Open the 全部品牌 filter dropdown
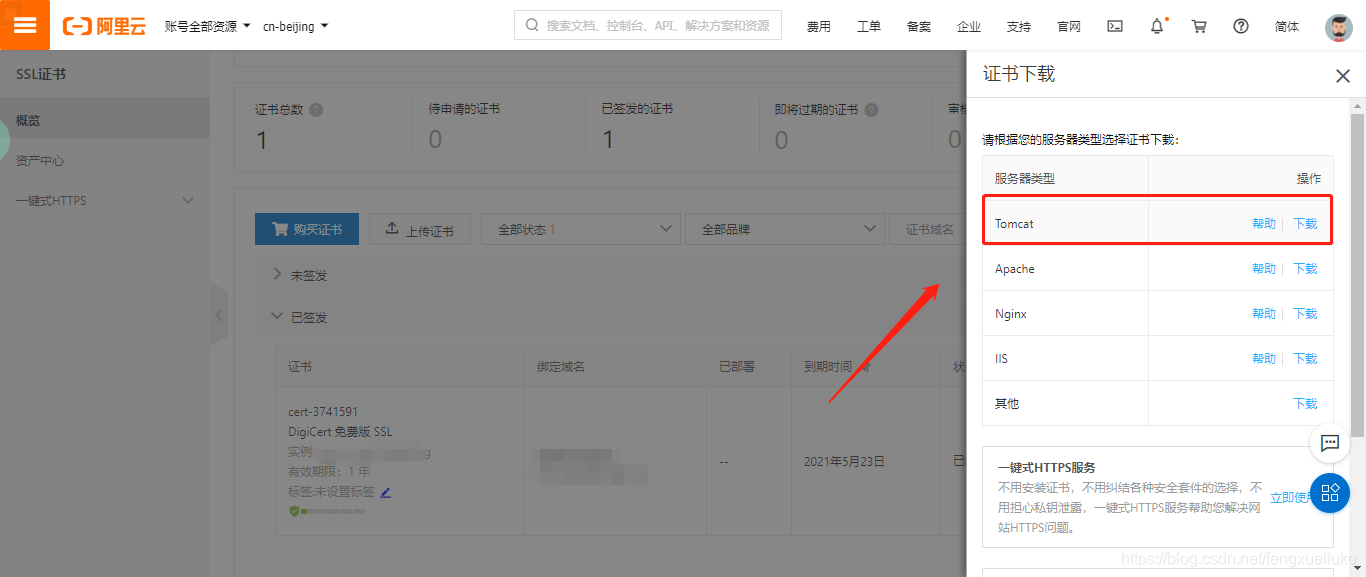Screen dimensions: 1366x577 coord(785,229)
